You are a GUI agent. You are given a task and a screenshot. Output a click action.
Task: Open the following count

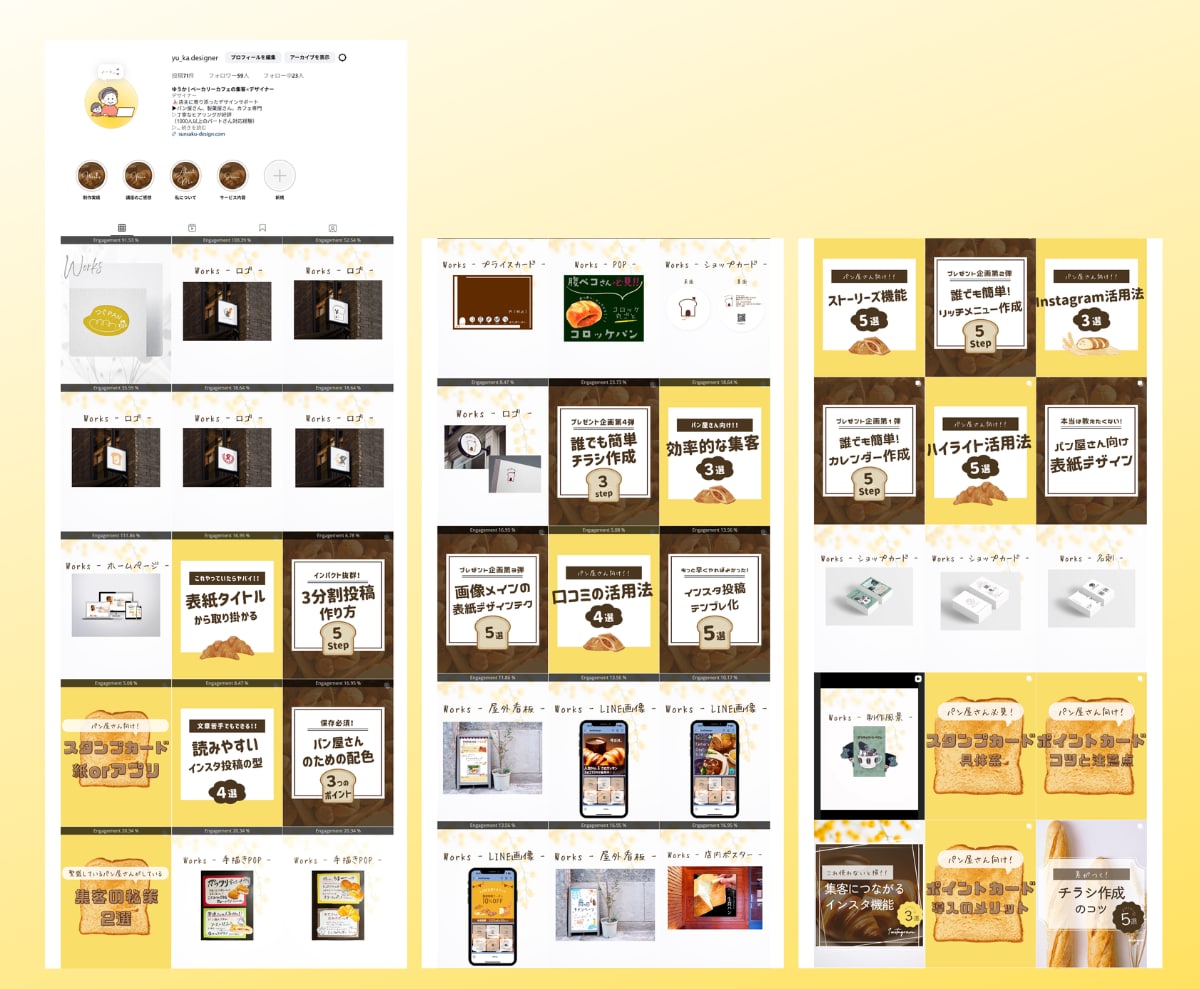coord(283,75)
